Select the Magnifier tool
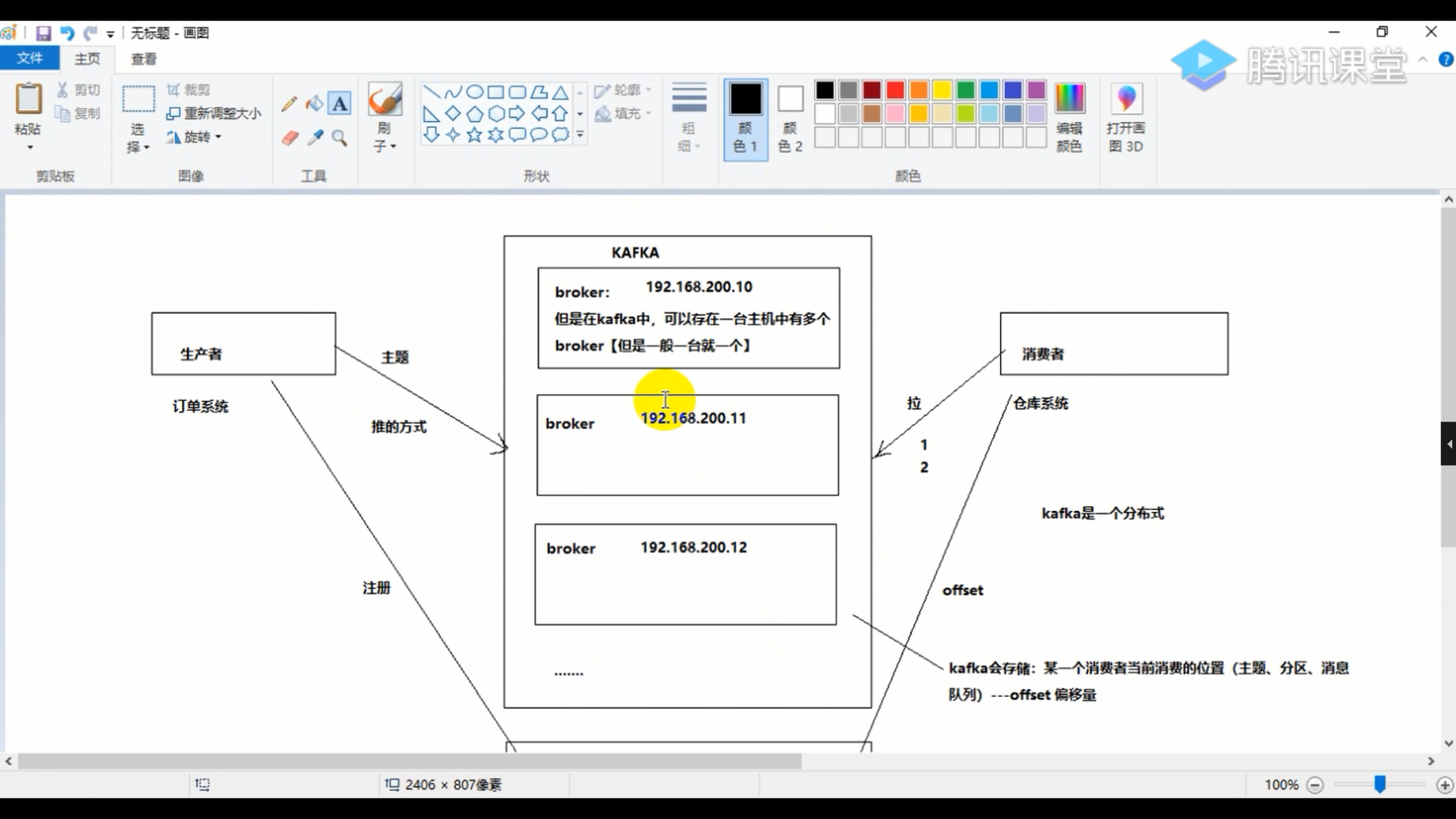This screenshot has width=1456, height=819. 340,138
